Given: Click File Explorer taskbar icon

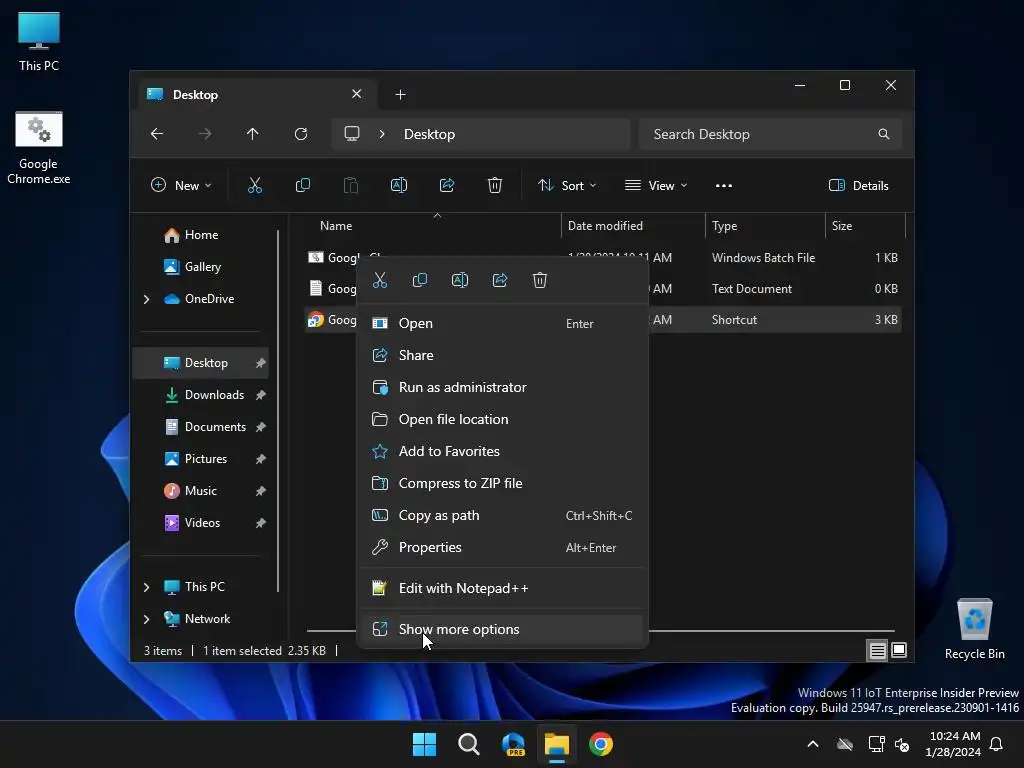Looking at the screenshot, I should pyautogui.click(x=557, y=744).
